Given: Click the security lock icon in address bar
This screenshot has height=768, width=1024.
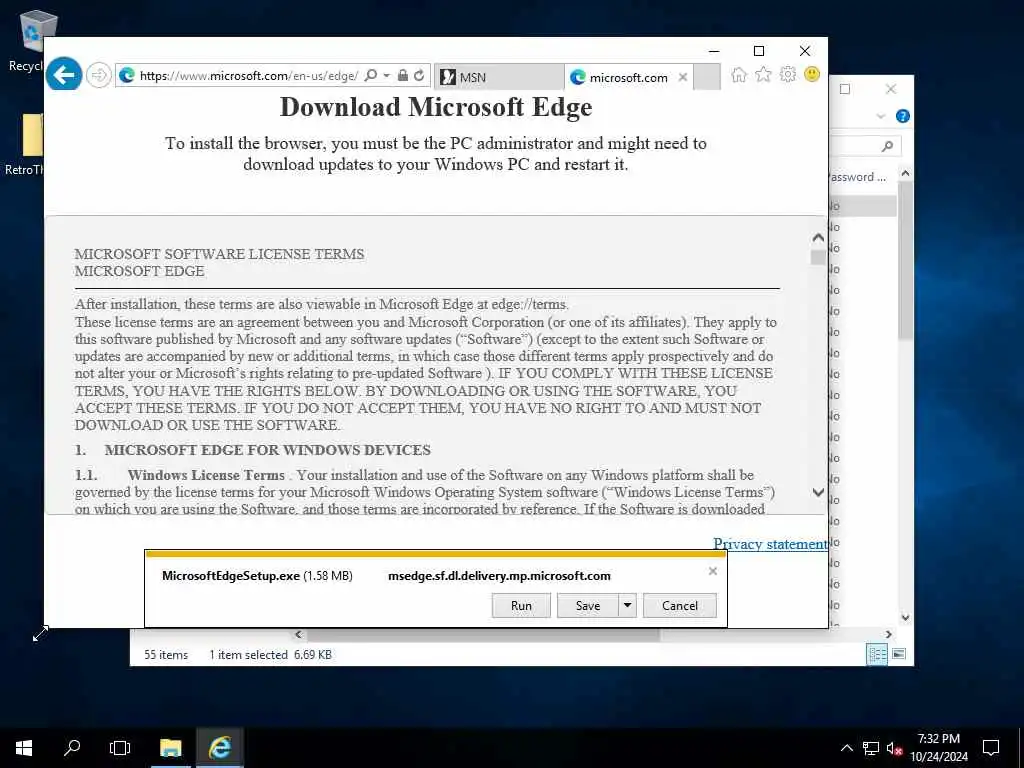Looking at the screenshot, I should click(x=403, y=75).
